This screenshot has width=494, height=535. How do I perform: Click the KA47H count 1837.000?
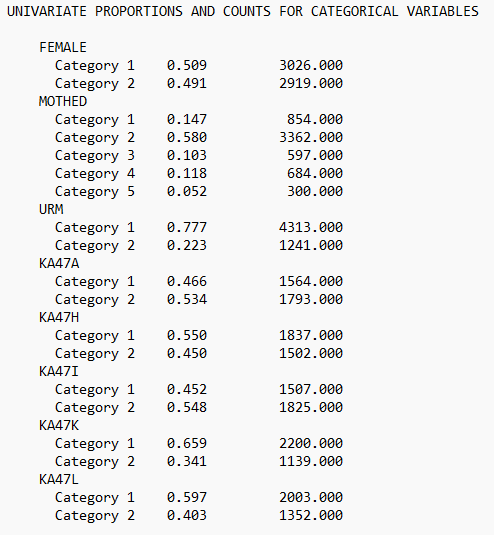click(x=311, y=335)
